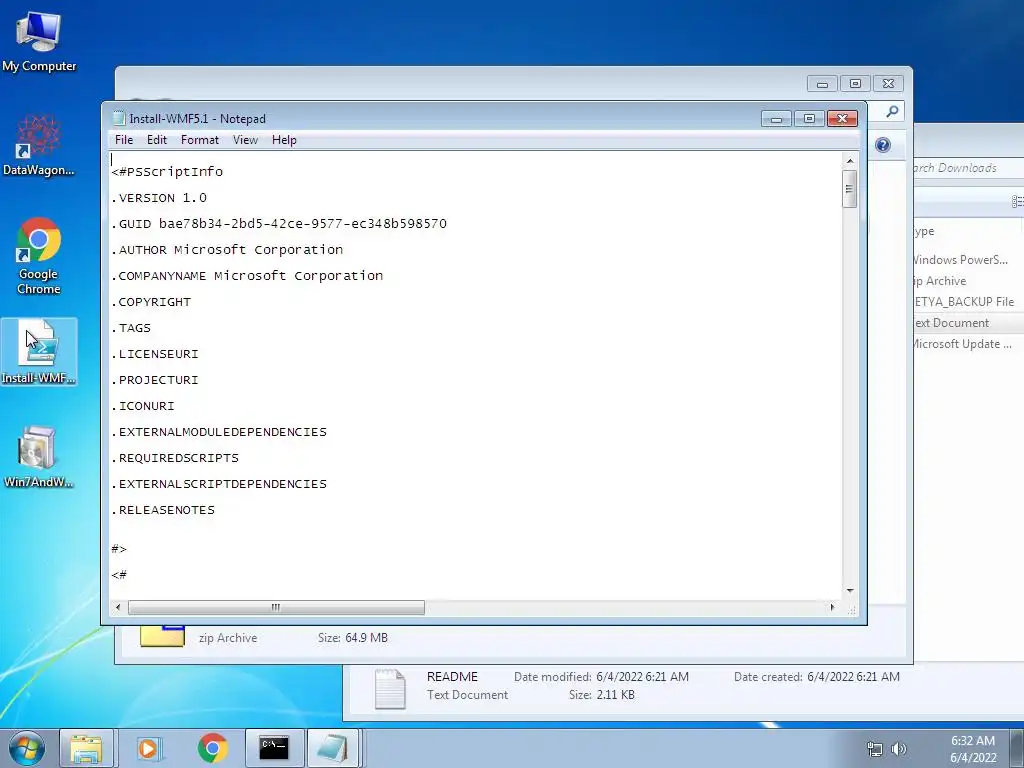The width and height of the screenshot is (1024, 768).
Task: Select the Text Document row in Explorer
Action: pos(968,323)
